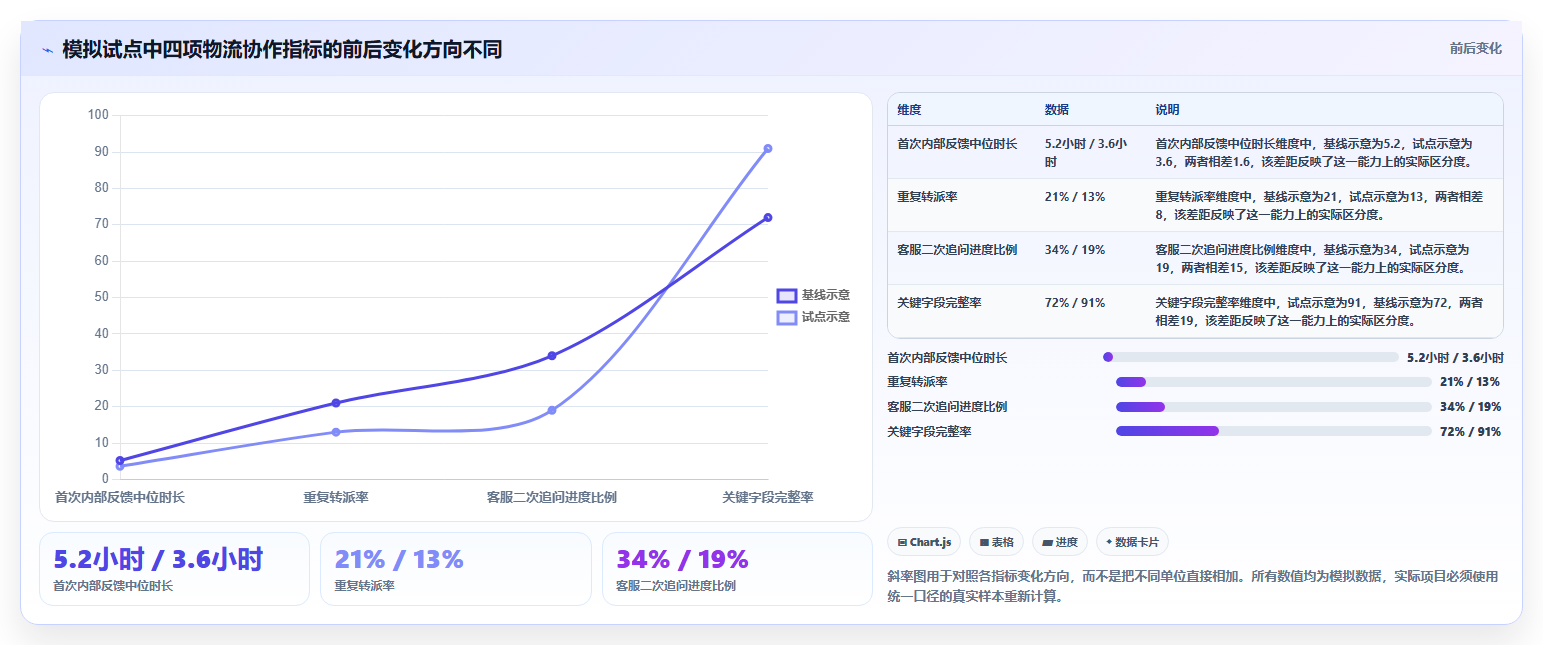Click the x-axis label 关键字段完整率
This screenshot has width=1543, height=645.
[768, 497]
